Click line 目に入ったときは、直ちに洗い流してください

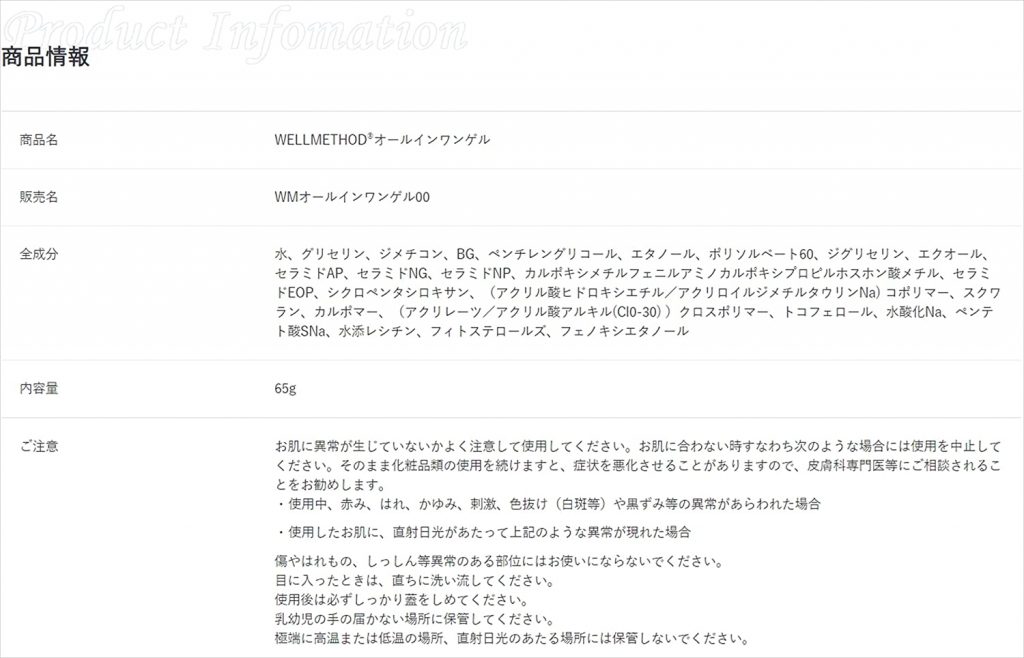(x=415, y=580)
